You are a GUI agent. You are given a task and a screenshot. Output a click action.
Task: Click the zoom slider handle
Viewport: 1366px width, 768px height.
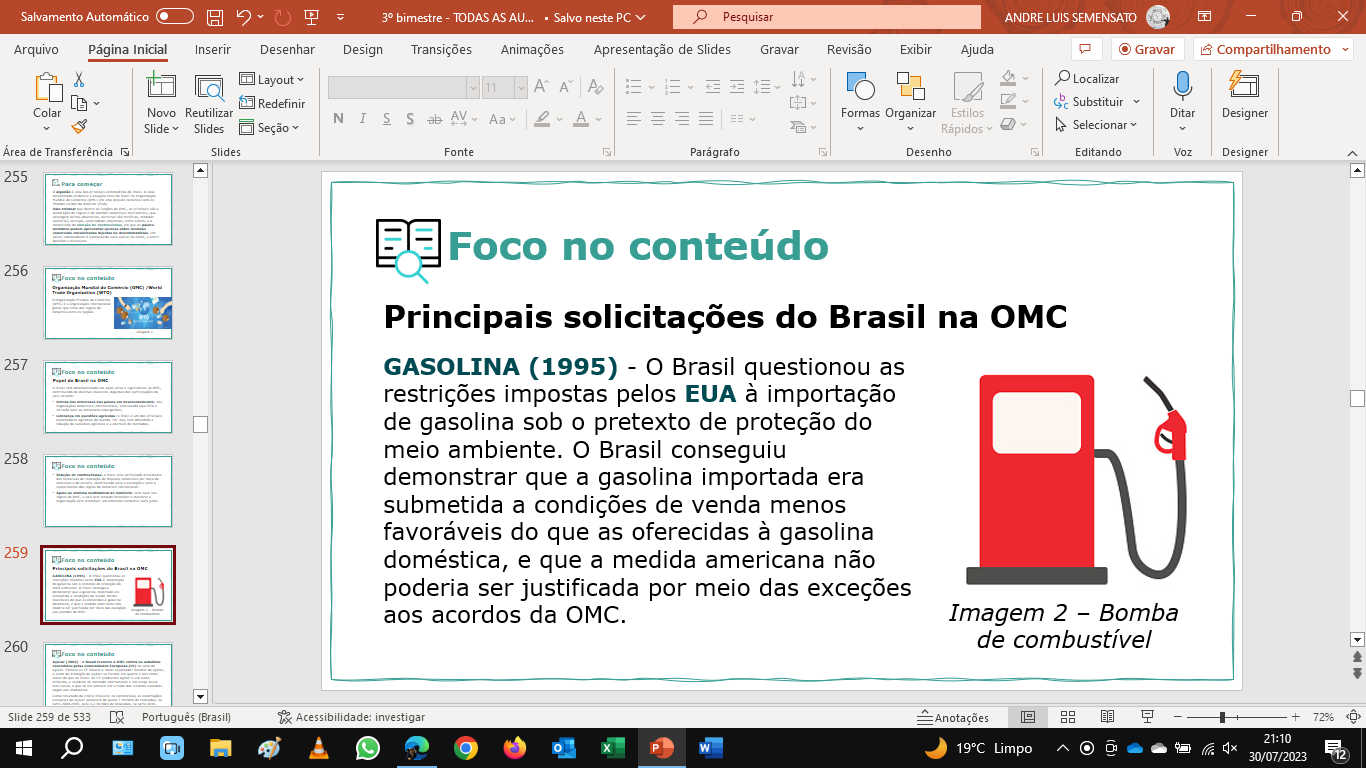(1222, 717)
